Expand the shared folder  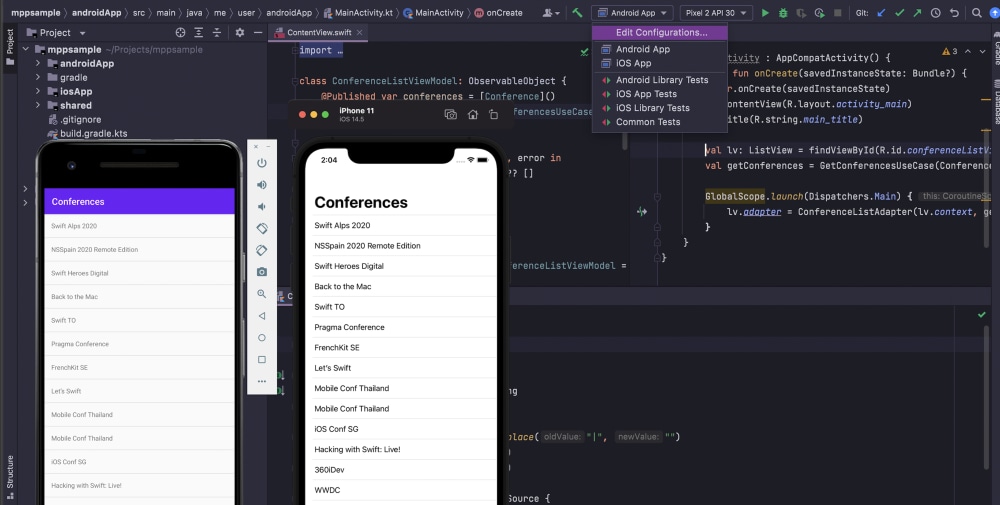pyautogui.click(x=38, y=105)
